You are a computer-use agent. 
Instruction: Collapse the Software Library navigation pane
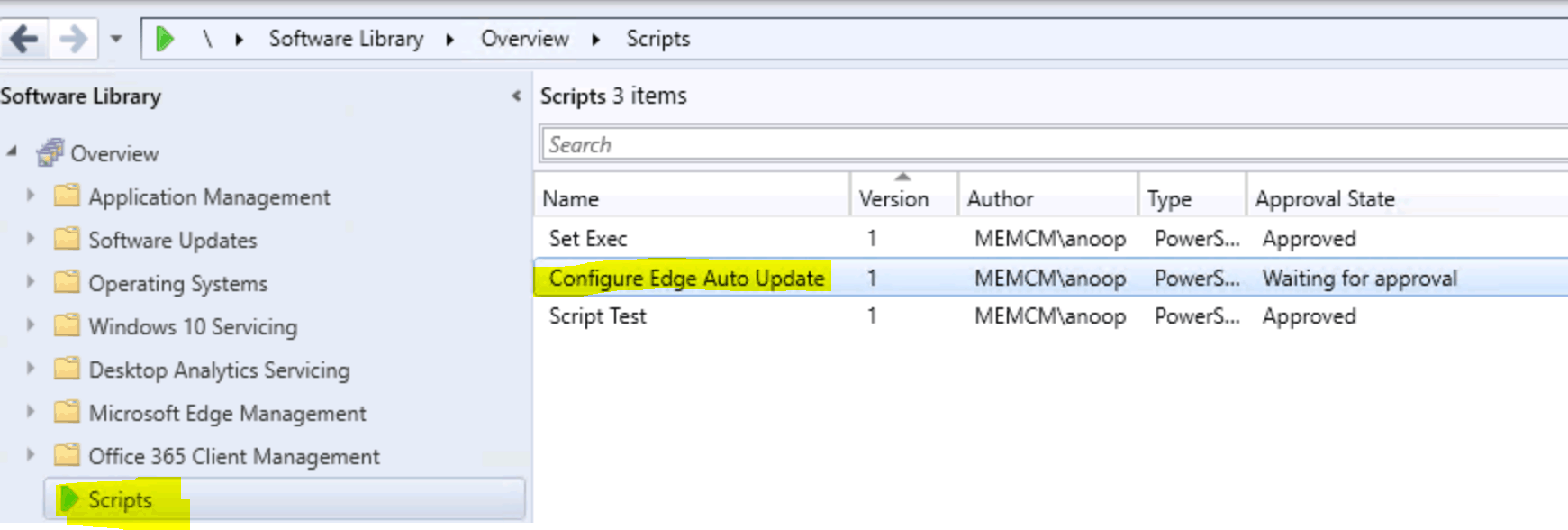click(516, 96)
